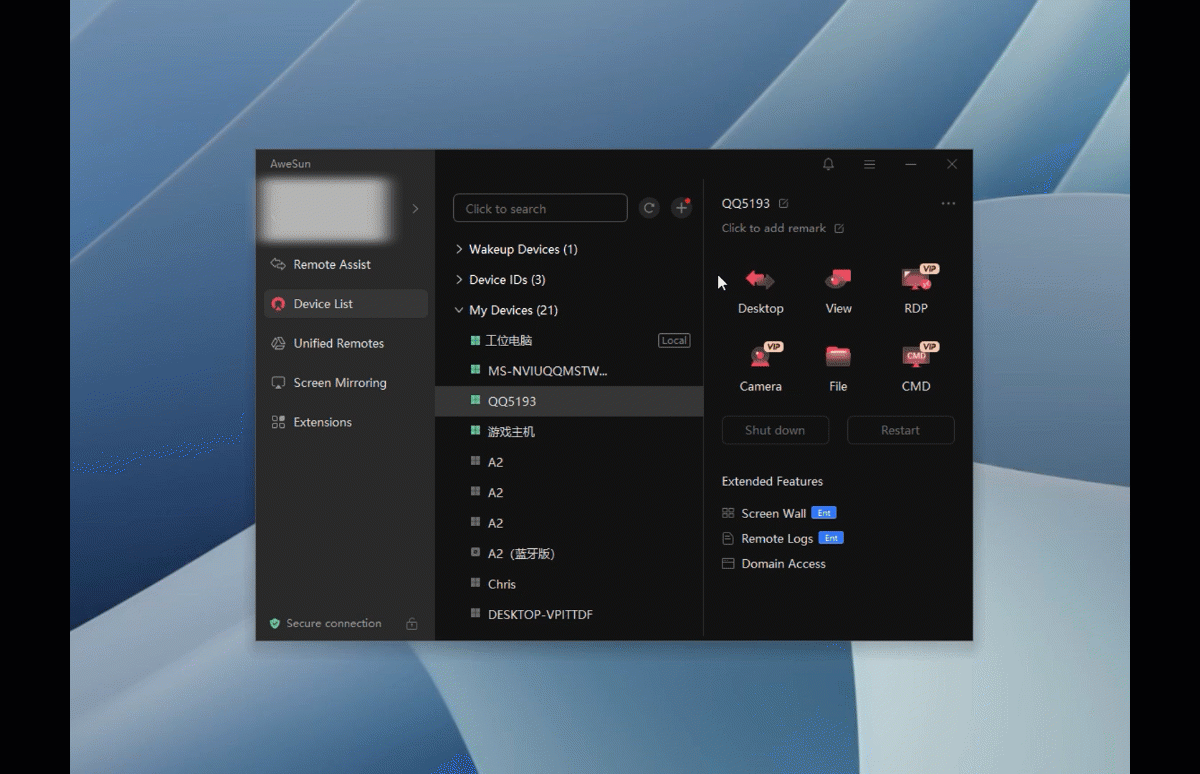Open the three-dot more options menu
The image size is (1200, 774).
click(x=948, y=204)
